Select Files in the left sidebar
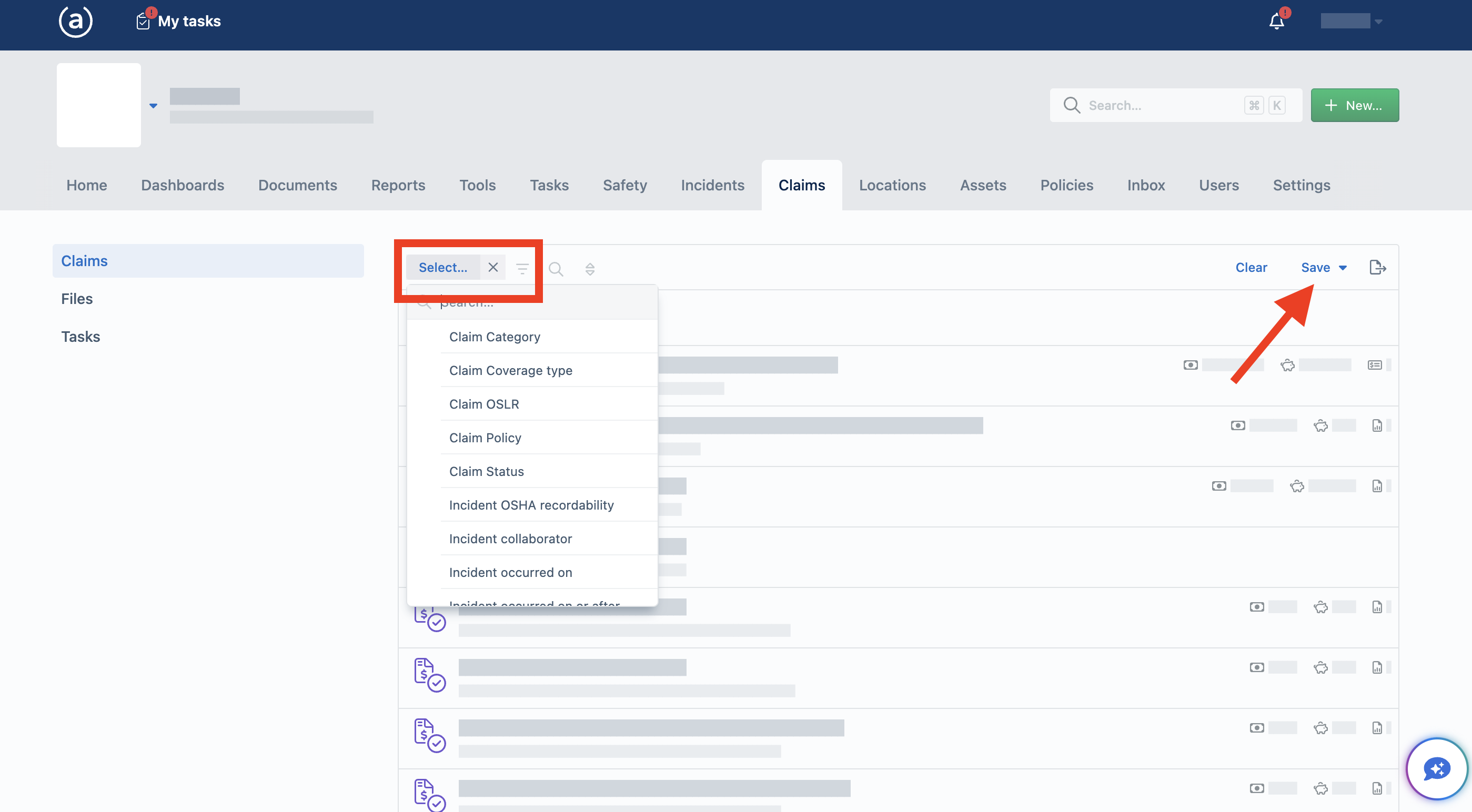Screen dimensions: 1472x812 coord(208,298)
